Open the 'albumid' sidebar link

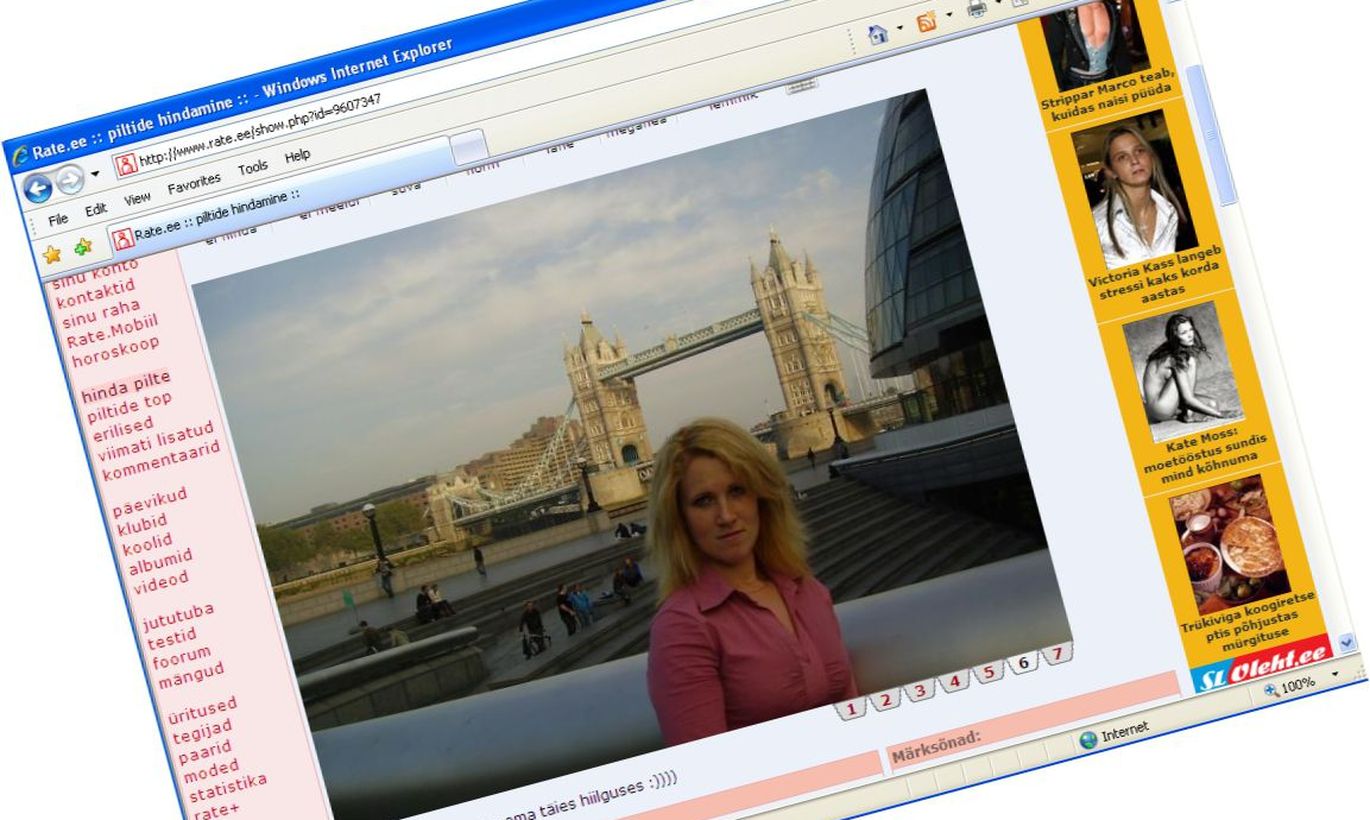[161, 563]
